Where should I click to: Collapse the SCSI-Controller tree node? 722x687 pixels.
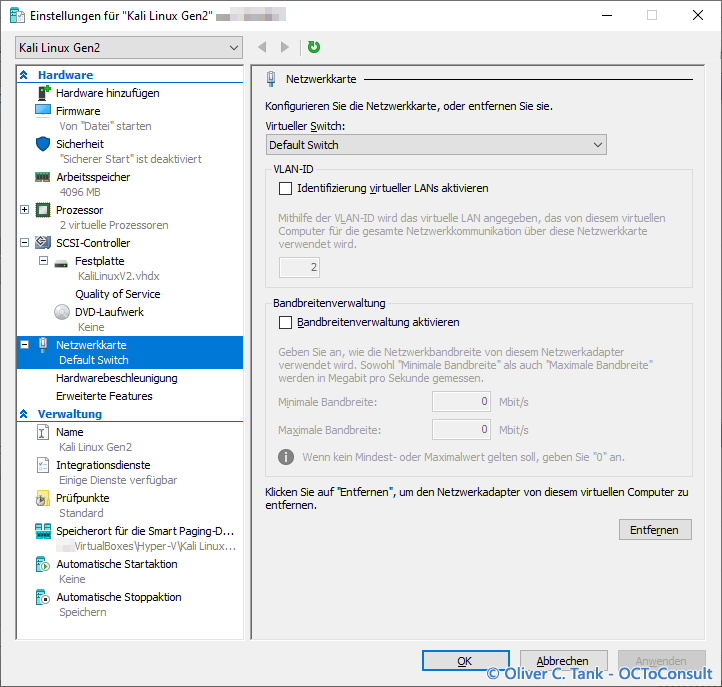pos(24,242)
